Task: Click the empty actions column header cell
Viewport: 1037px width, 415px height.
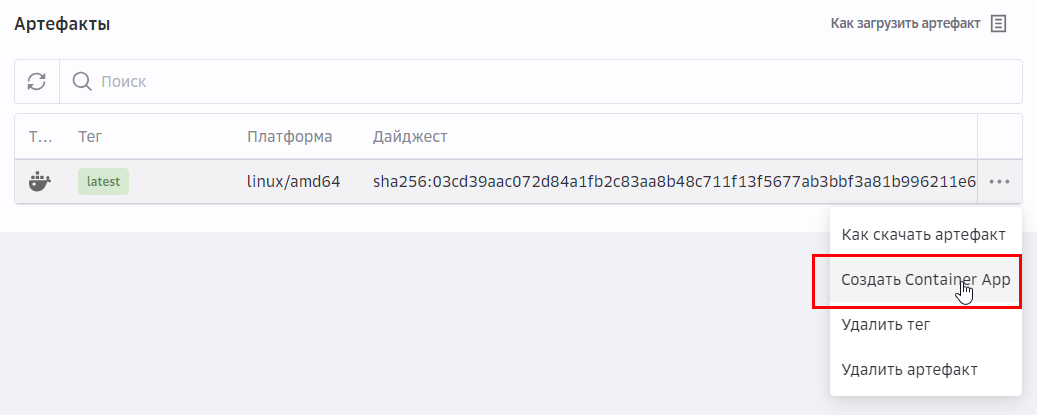Action: pyautogui.click(x=1000, y=136)
